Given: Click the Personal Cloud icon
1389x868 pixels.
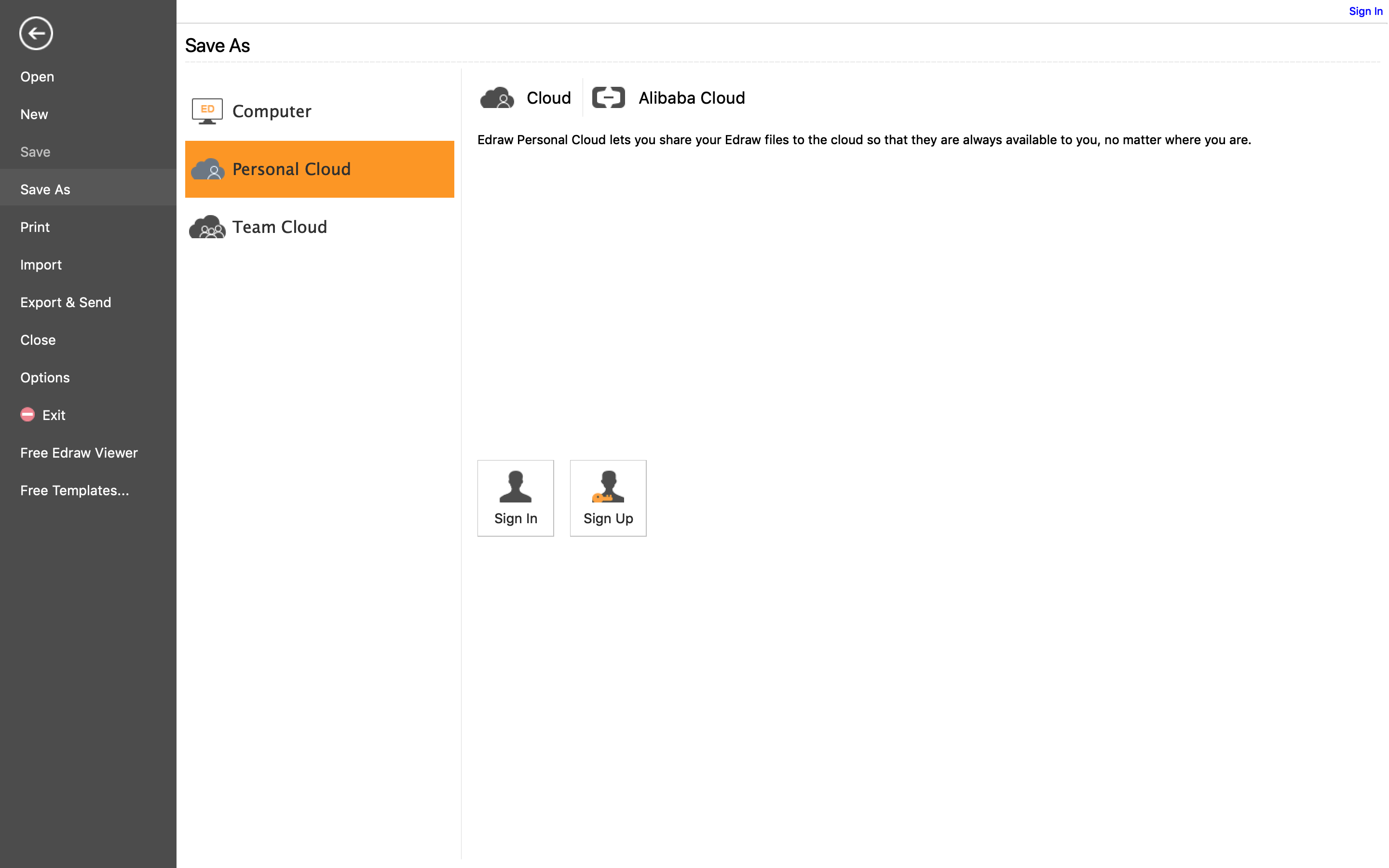Looking at the screenshot, I should [x=207, y=169].
